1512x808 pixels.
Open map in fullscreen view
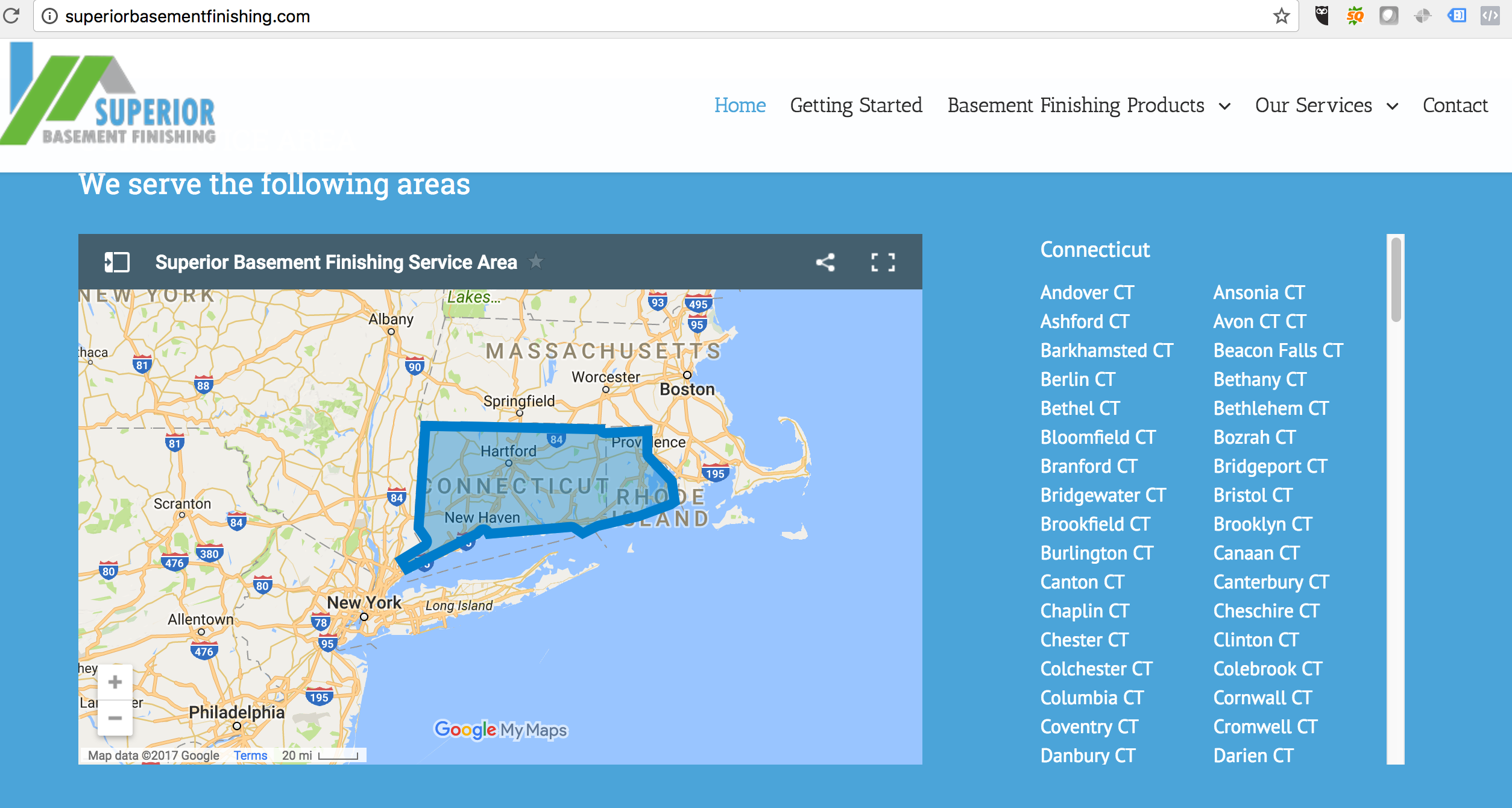tap(883, 262)
